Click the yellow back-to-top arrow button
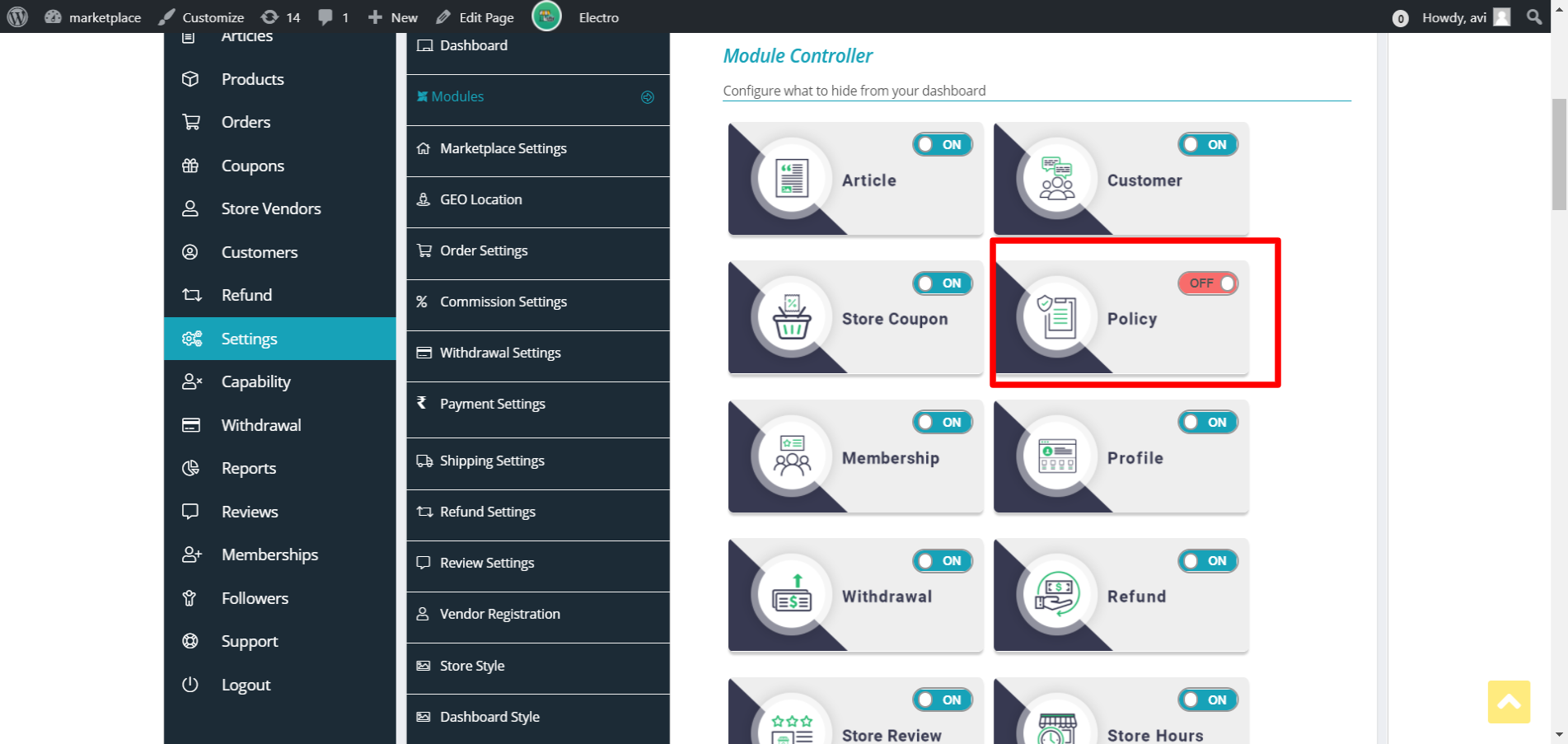Viewport: 1568px width, 744px height. click(x=1509, y=702)
